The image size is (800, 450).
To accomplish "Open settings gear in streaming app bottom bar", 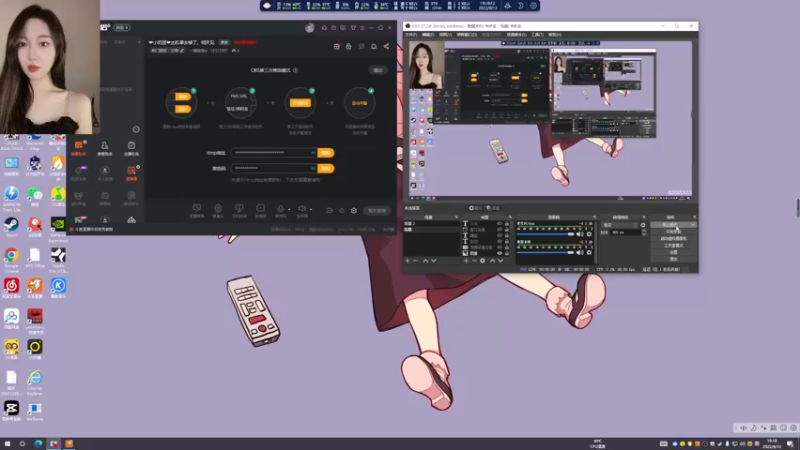I will (x=354, y=210).
